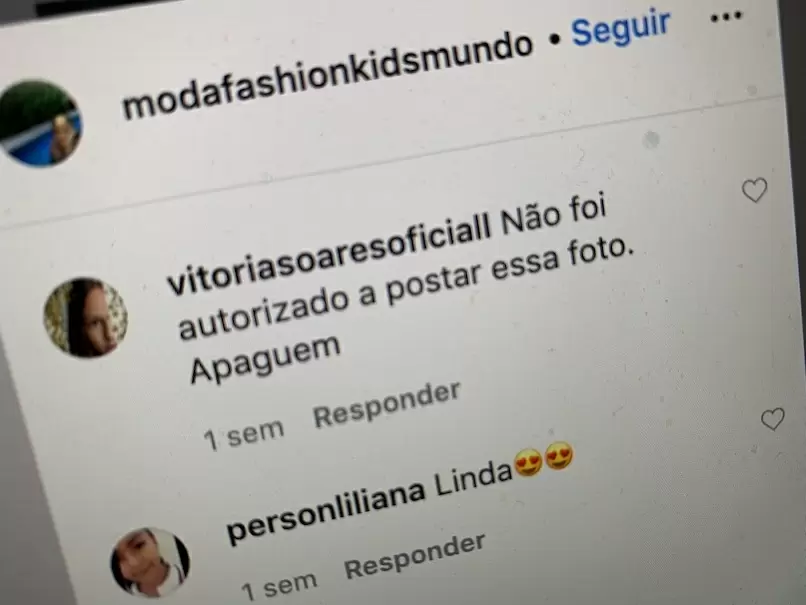Screen dimensions: 806x605
Task: Open vitoriasoaresoficiall's avatar photo
Action: (x=86, y=317)
